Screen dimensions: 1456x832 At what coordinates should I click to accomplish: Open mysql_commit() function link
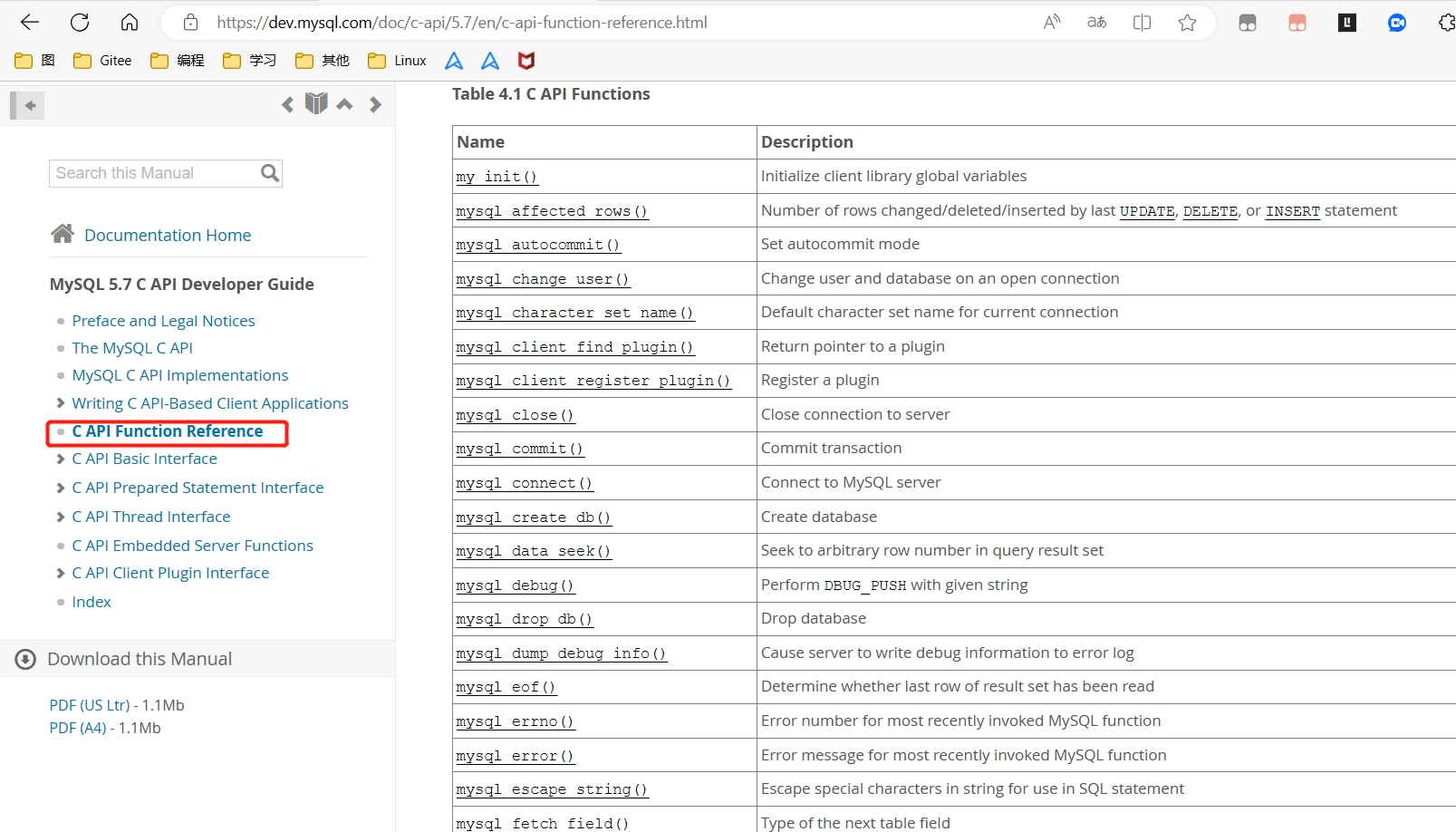pyautogui.click(x=519, y=449)
